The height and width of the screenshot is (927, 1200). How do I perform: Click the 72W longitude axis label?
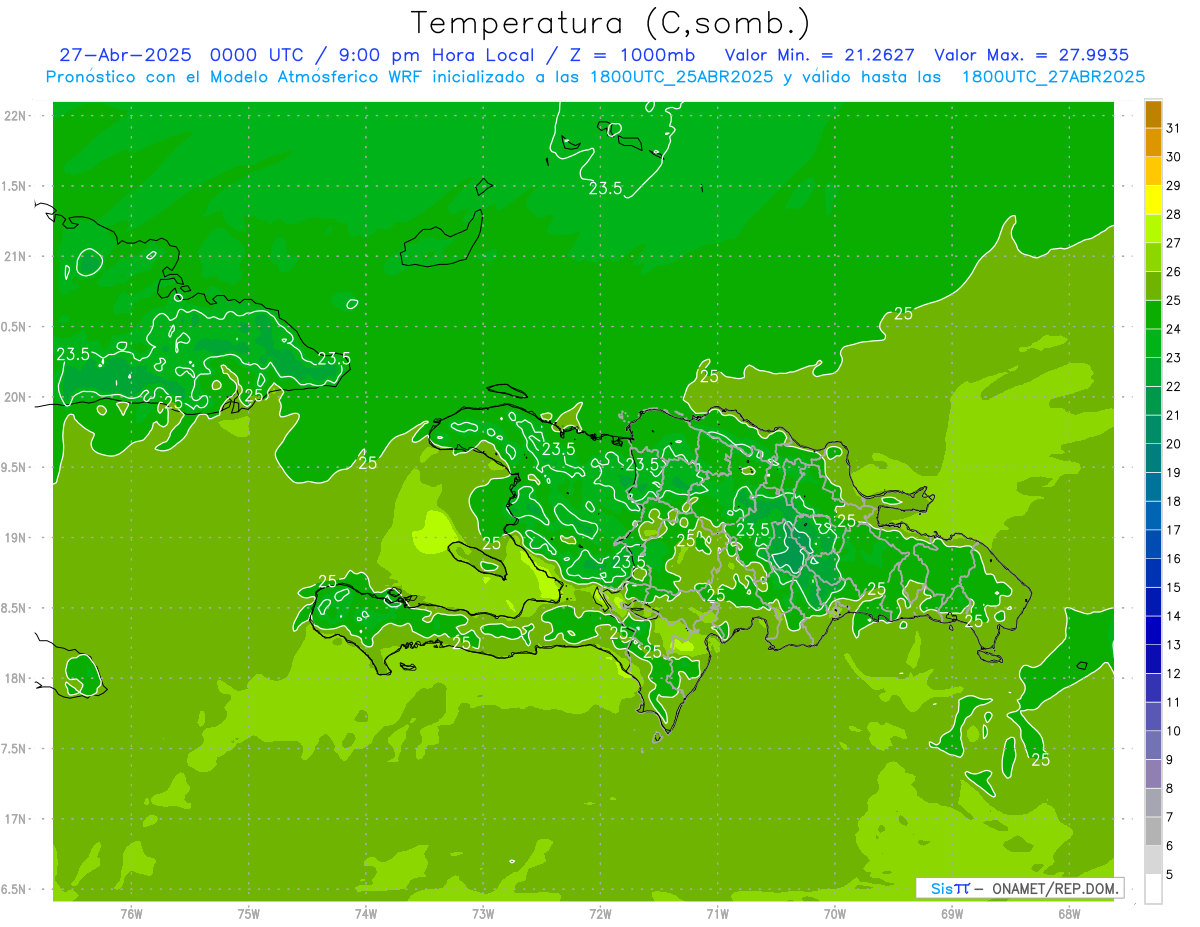(600, 913)
